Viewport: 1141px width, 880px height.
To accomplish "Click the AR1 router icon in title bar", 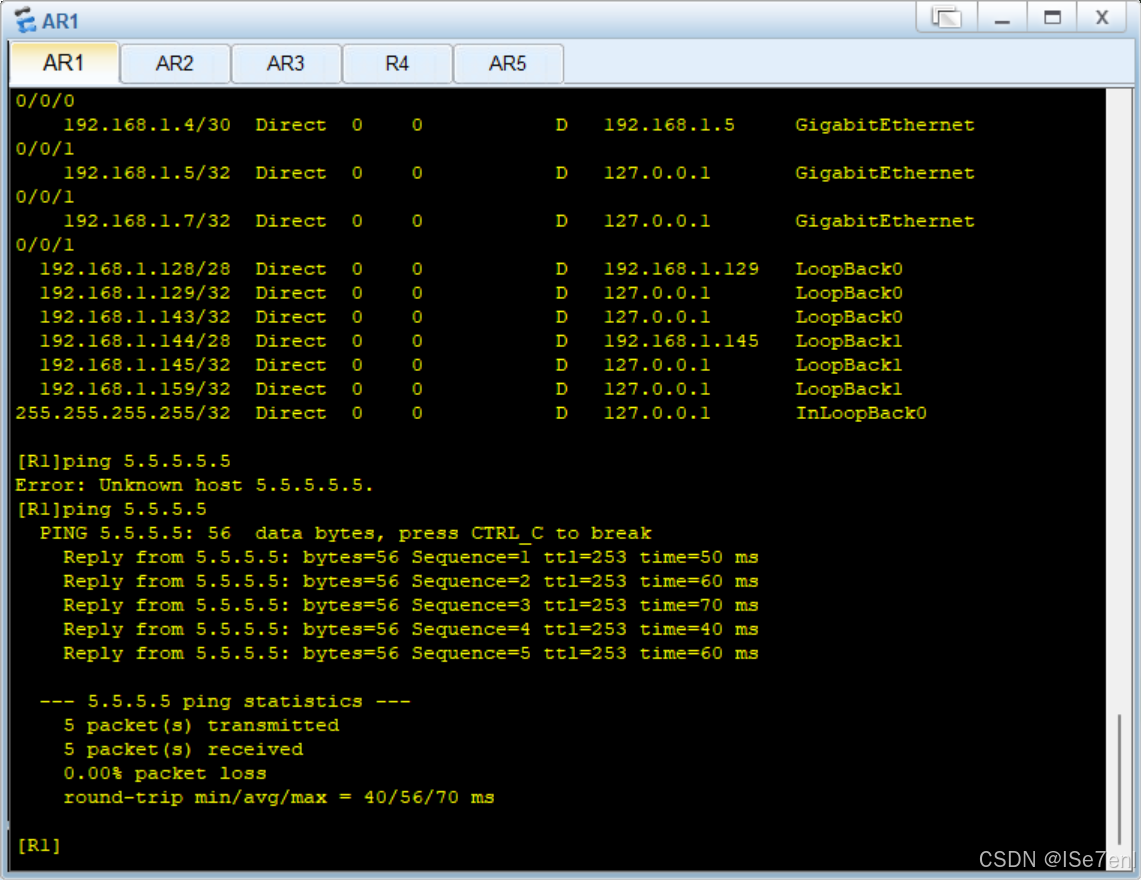I will click(25, 20).
